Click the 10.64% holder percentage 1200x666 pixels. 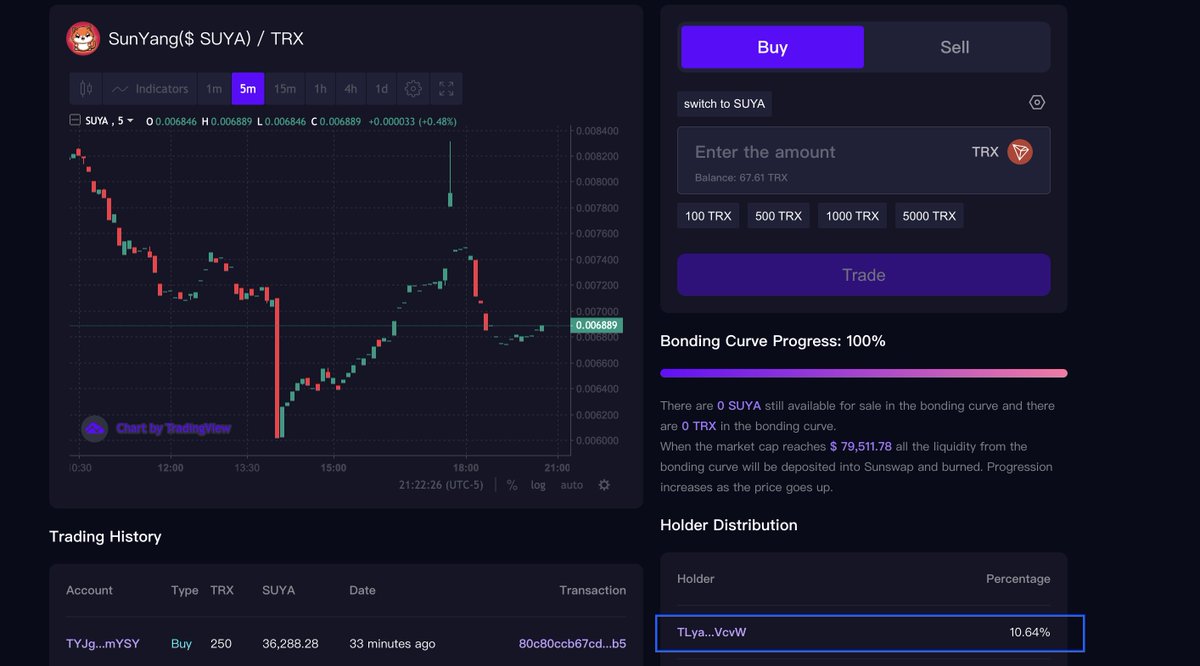[x=1030, y=632]
